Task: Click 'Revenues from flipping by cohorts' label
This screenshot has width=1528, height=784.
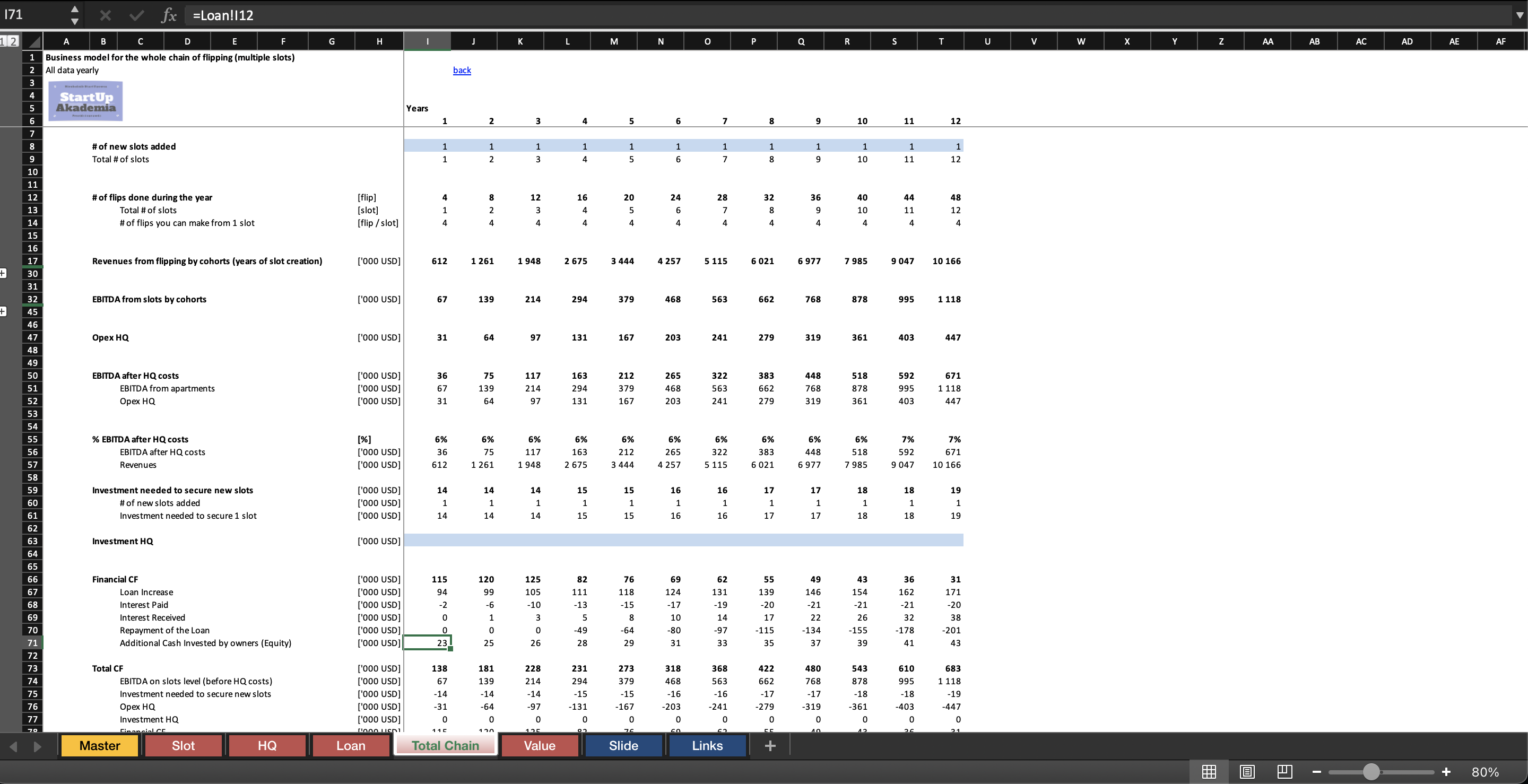Action: 207,261
